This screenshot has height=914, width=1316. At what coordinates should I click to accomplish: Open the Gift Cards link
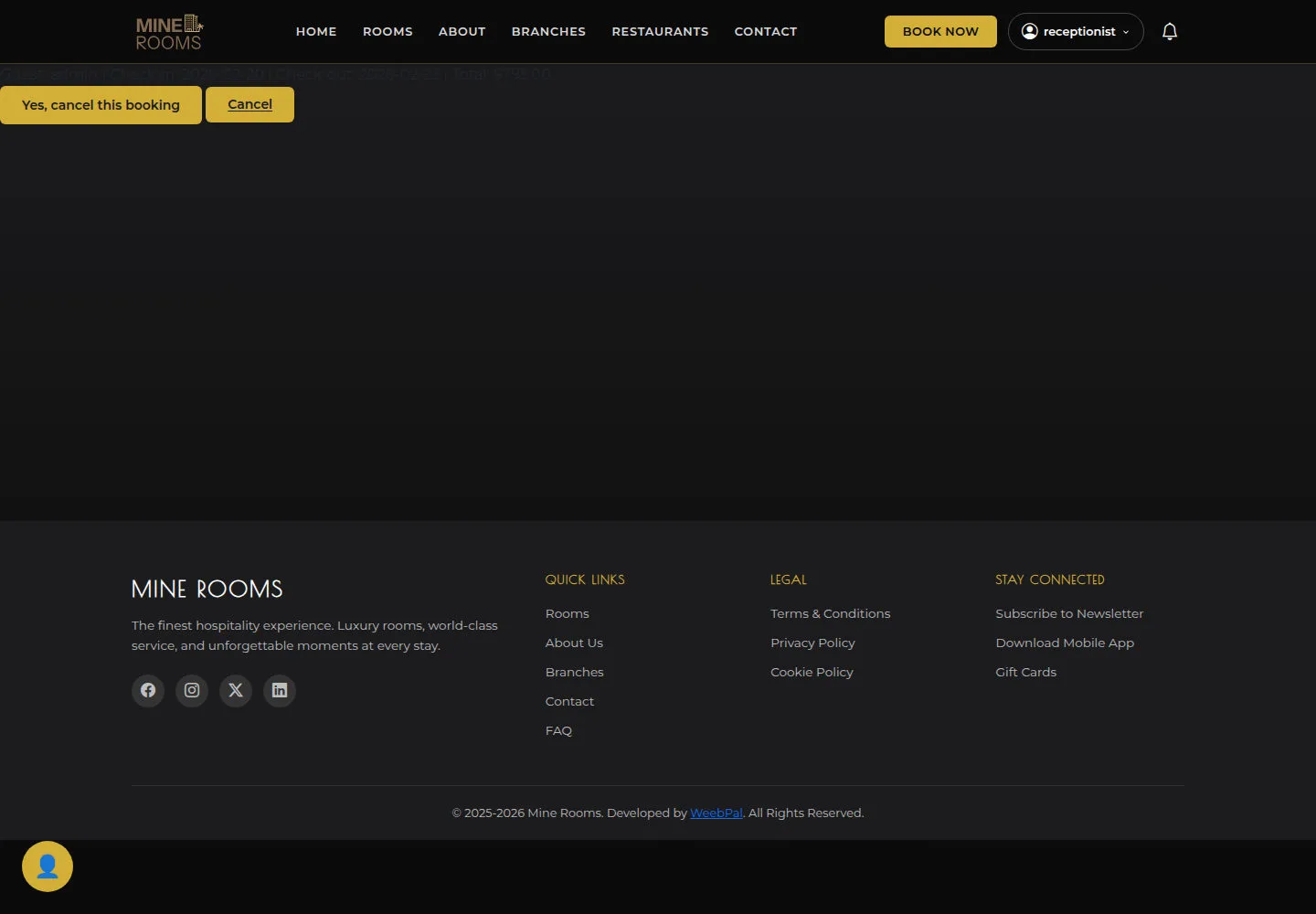point(1025,672)
